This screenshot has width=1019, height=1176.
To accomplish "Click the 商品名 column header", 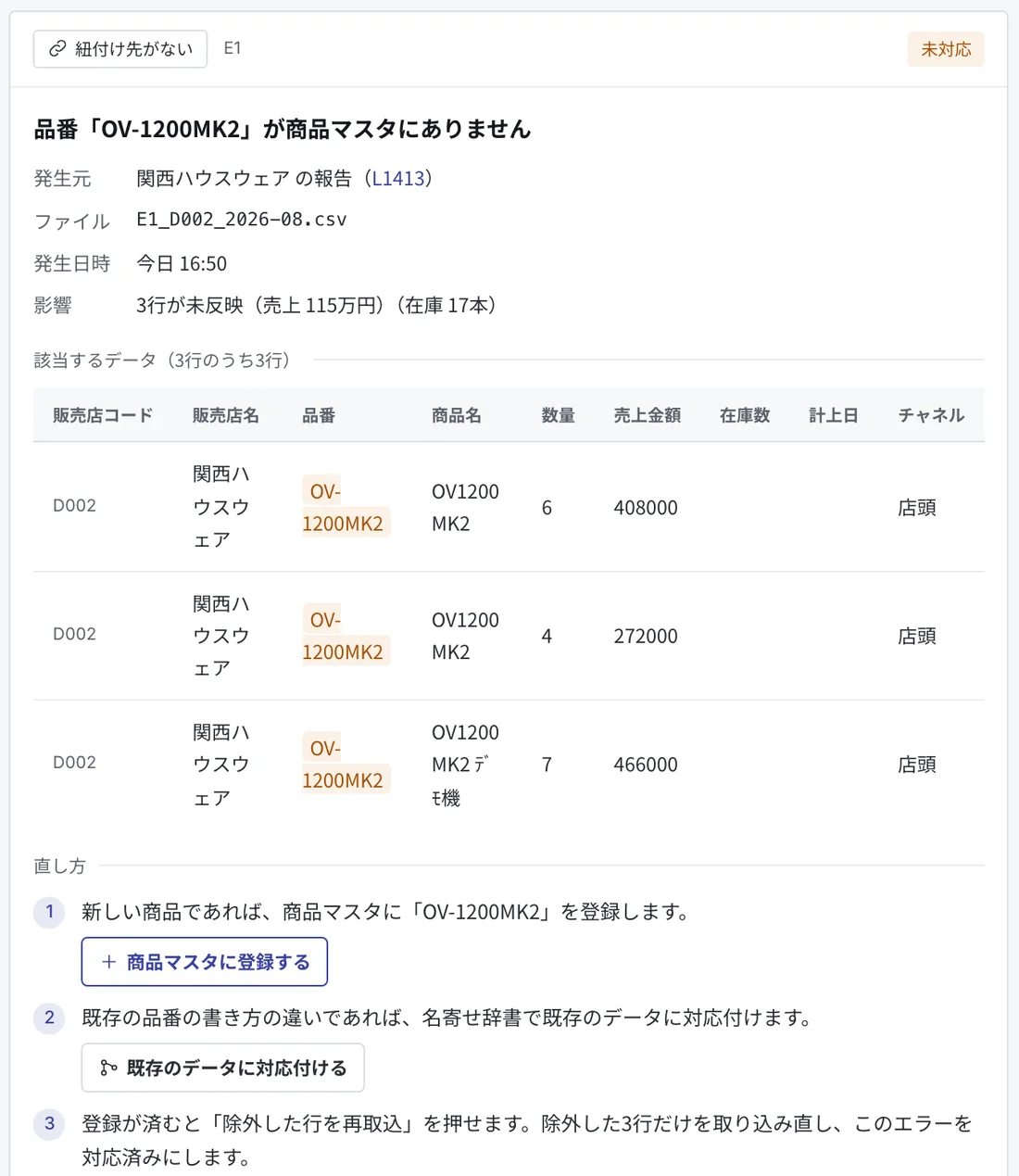I will 457,415.
